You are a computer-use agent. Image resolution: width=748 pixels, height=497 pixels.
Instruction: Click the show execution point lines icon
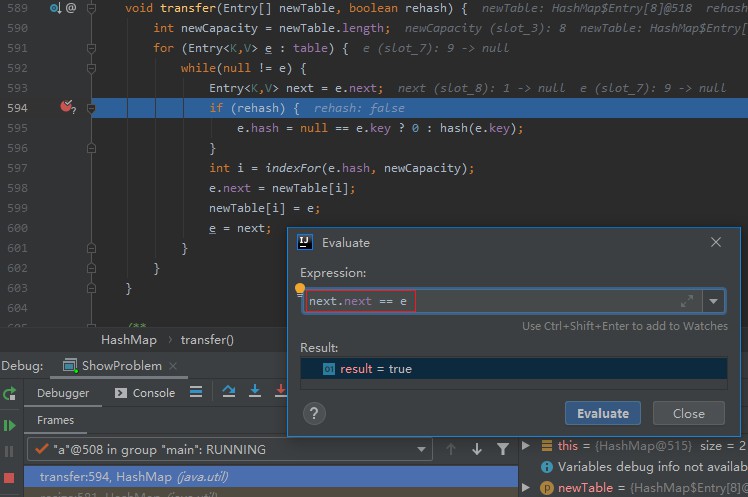(x=196, y=392)
